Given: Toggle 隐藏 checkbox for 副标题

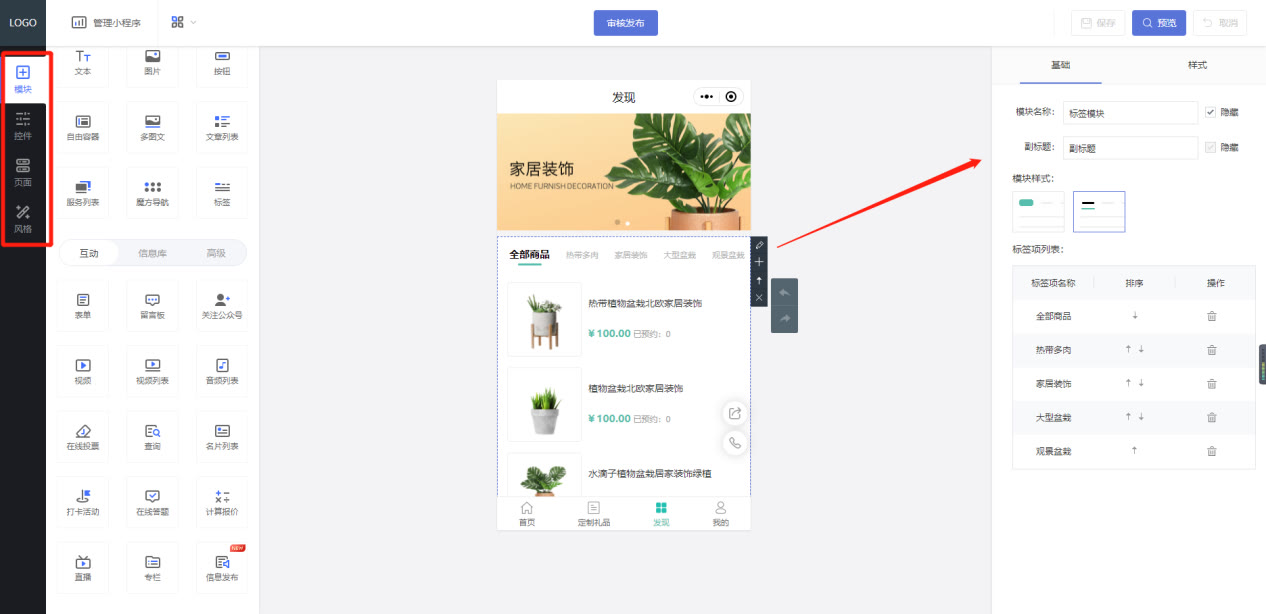Looking at the screenshot, I should tap(1211, 147).
